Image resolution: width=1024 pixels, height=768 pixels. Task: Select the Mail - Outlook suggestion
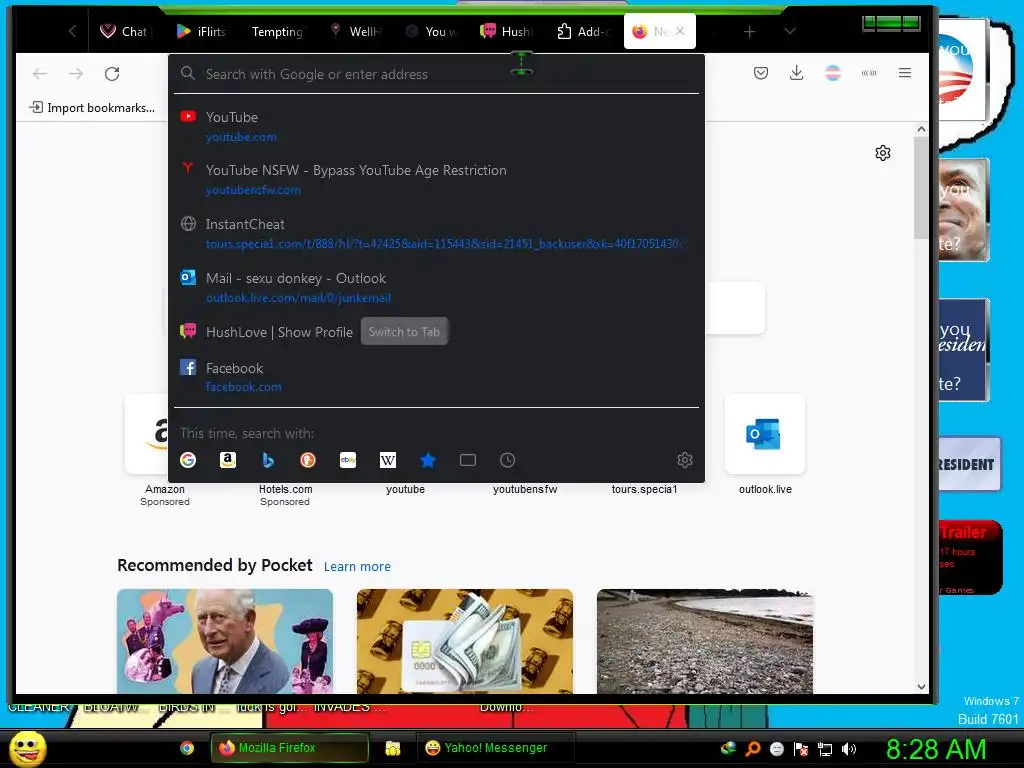(x=436, y=287)
